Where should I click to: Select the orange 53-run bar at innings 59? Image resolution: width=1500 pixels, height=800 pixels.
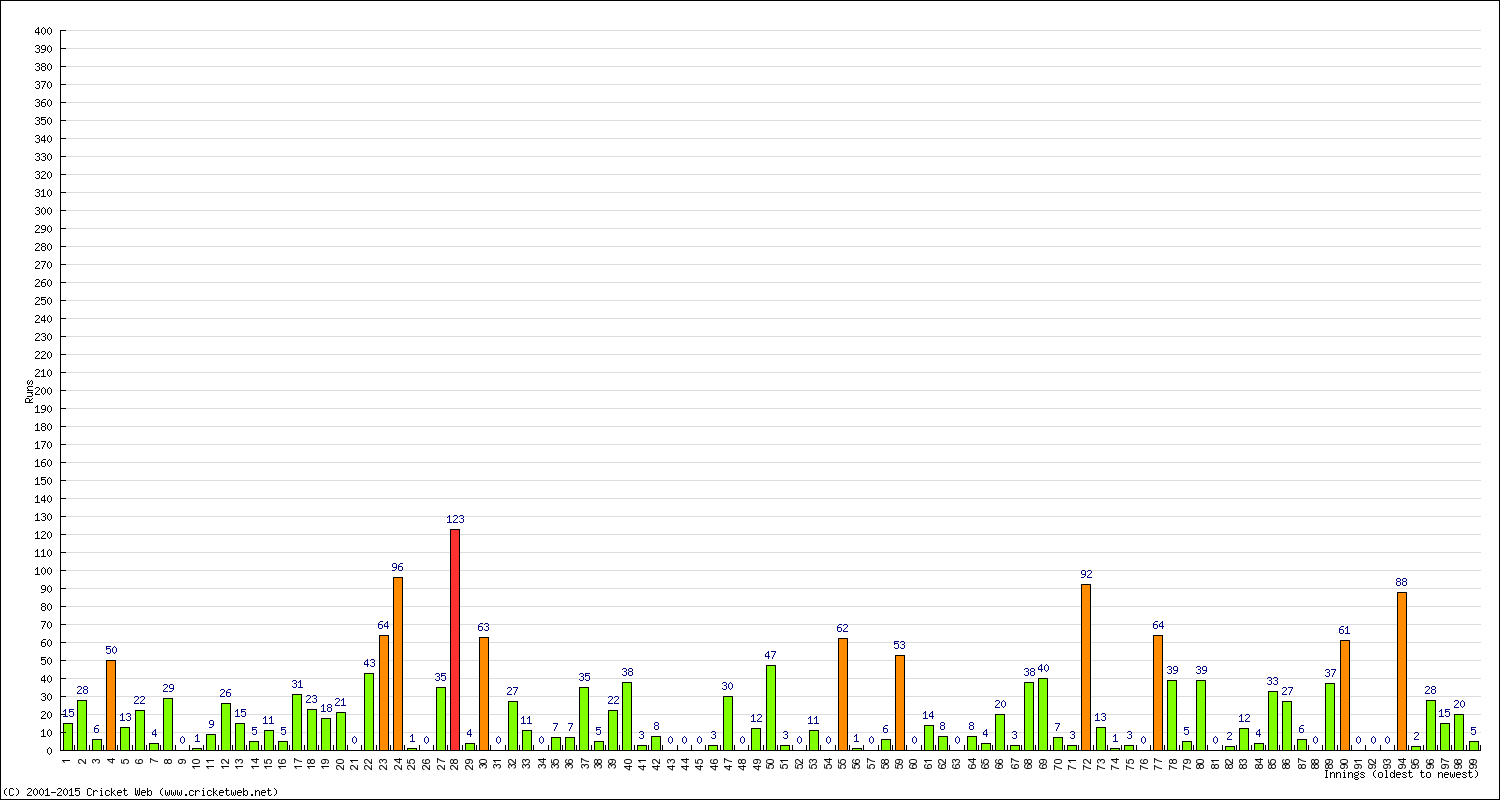click(x=900, y=702)
